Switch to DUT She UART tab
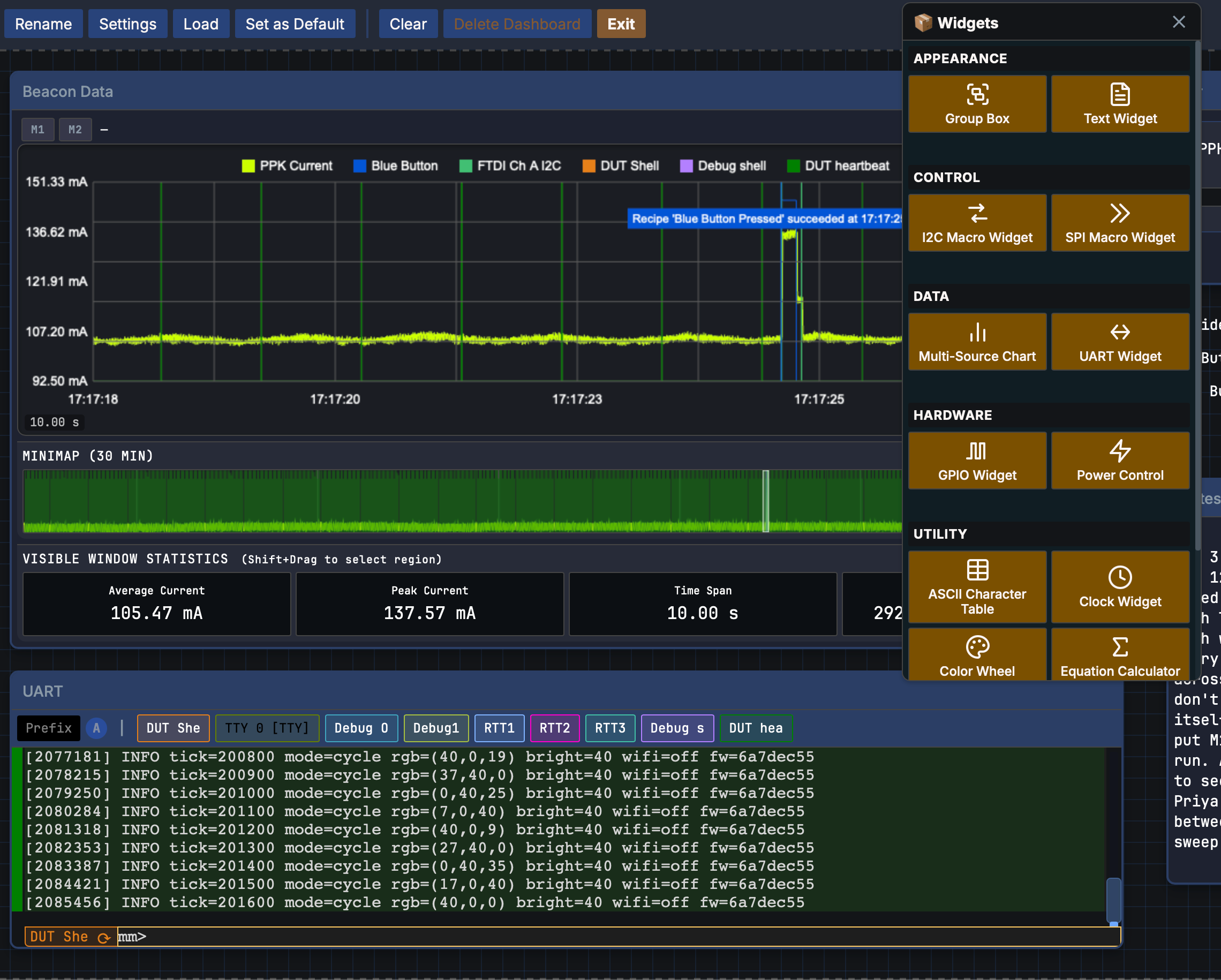 click(x=174, y=728)
